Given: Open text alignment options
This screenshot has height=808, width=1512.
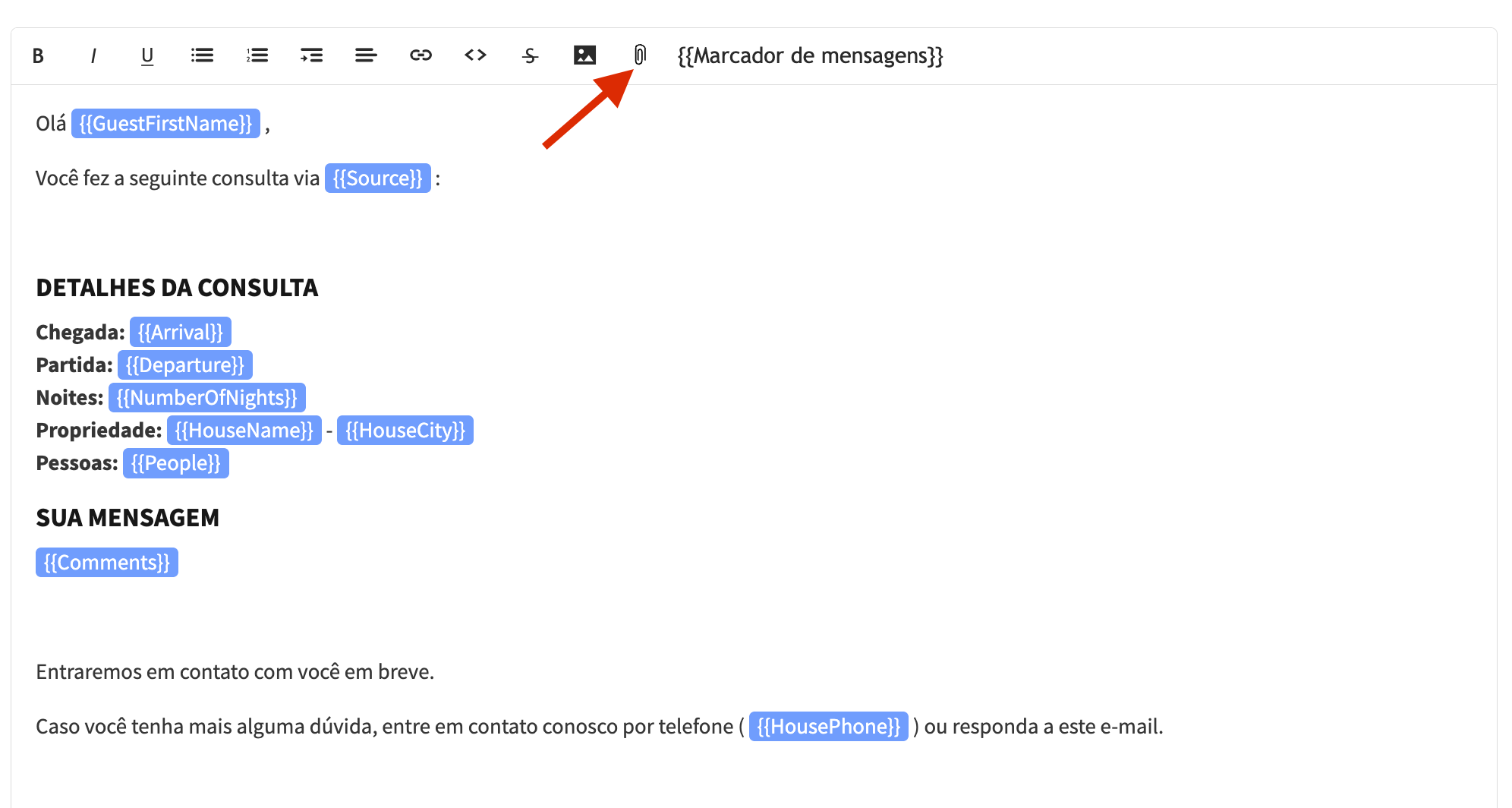Looking at the screenshot, I should [366, 55].
